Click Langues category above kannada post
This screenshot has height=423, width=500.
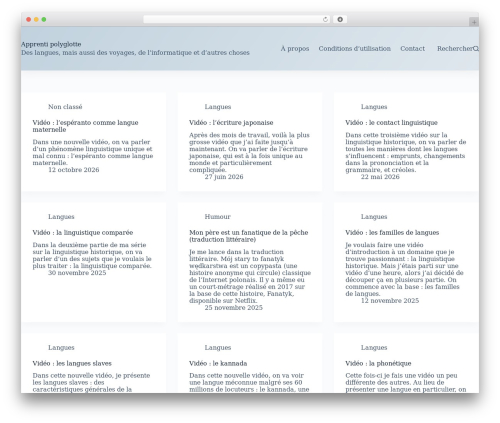coord(218,348)
